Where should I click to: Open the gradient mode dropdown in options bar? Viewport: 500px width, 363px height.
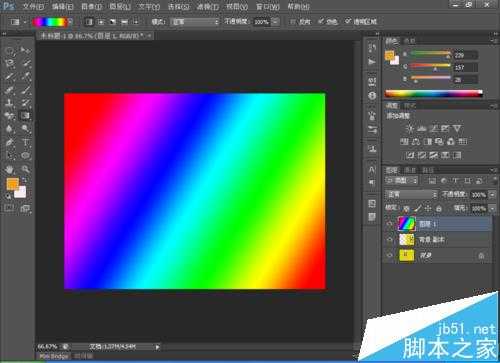pos(195,22)
